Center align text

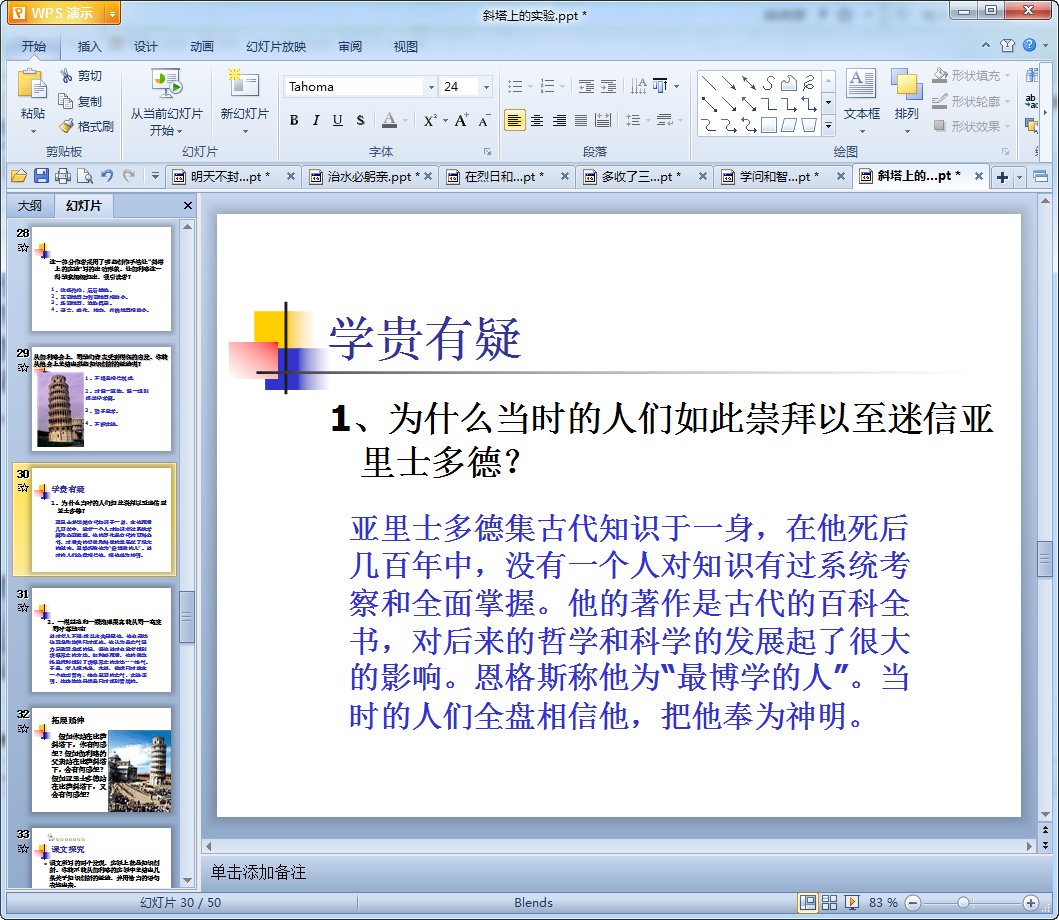537,121
